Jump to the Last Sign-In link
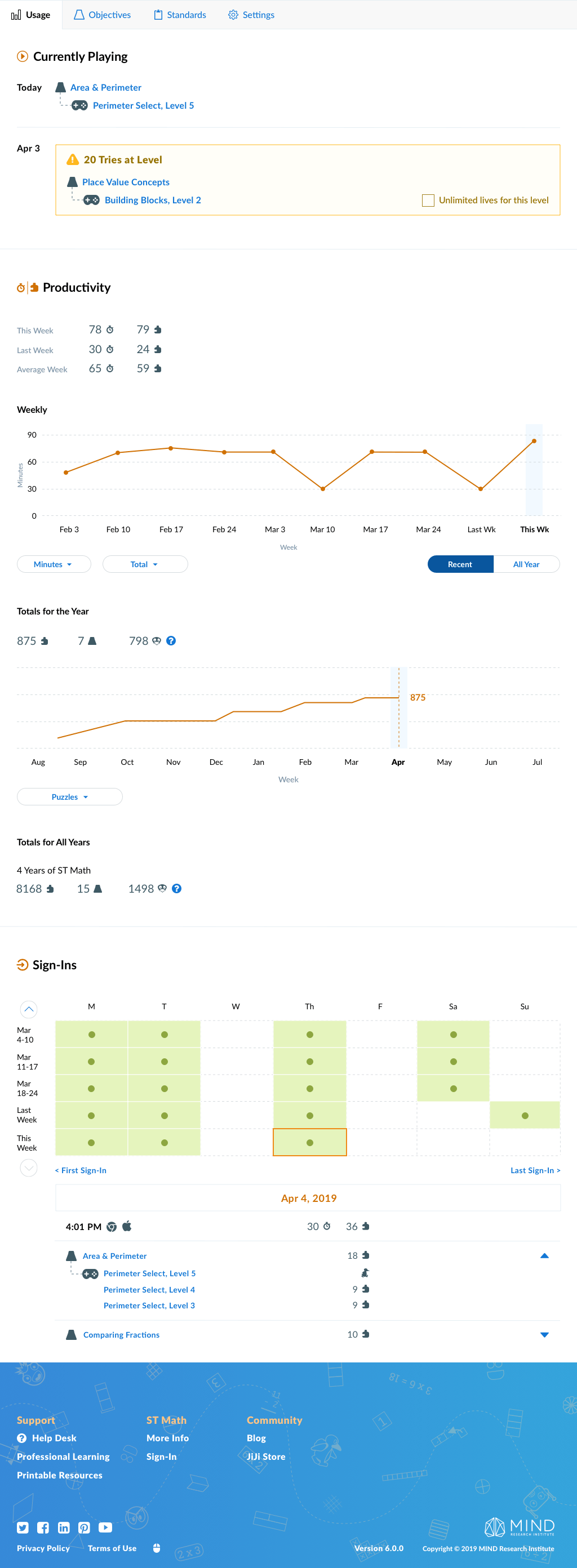The width and height of the screenshot is (577, 1568). coord(535,1170)
